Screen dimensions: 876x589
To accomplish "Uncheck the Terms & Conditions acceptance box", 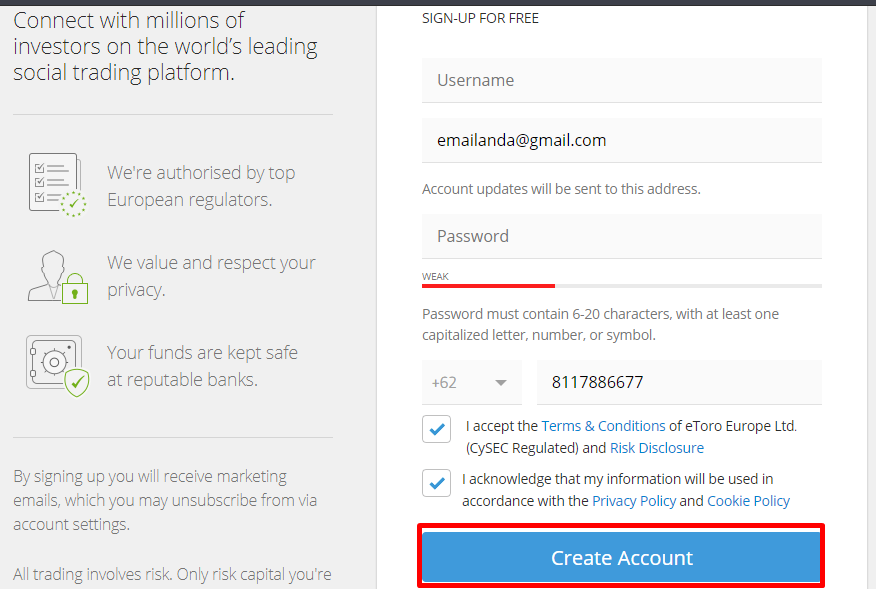I will pos(436,428).
